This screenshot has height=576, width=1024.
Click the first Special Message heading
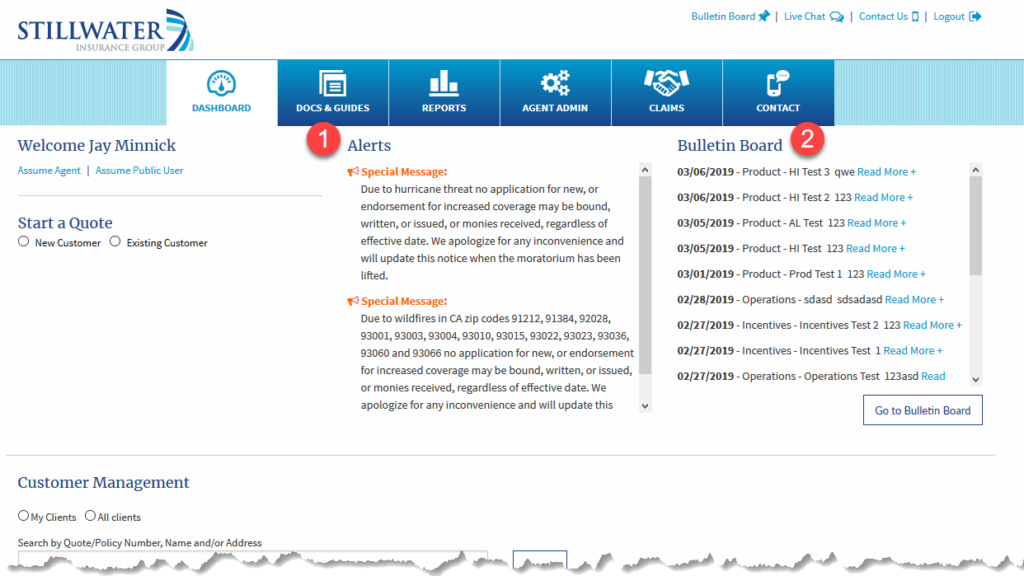[404, 172]
